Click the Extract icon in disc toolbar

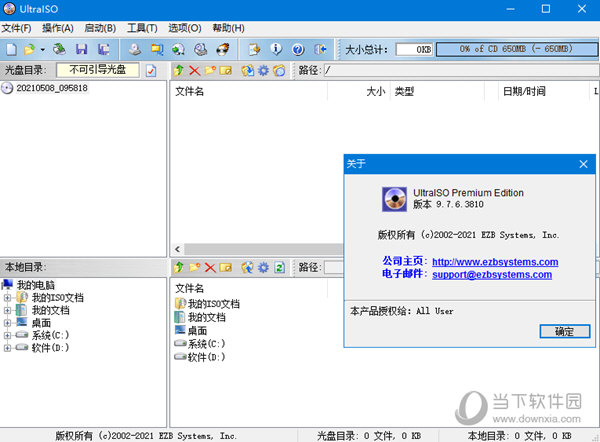pos(248,70)
